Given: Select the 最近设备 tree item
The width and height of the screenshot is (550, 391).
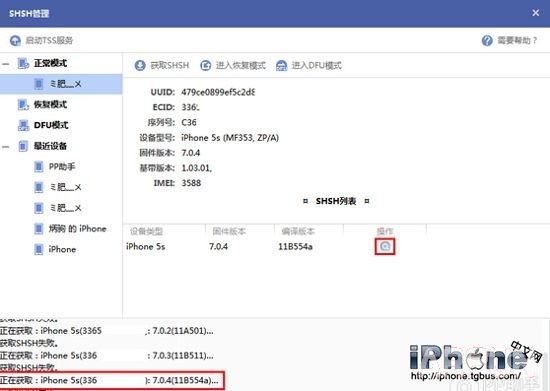Looking at the screenshot, I should pyautogui.click(x=50, y=146).
